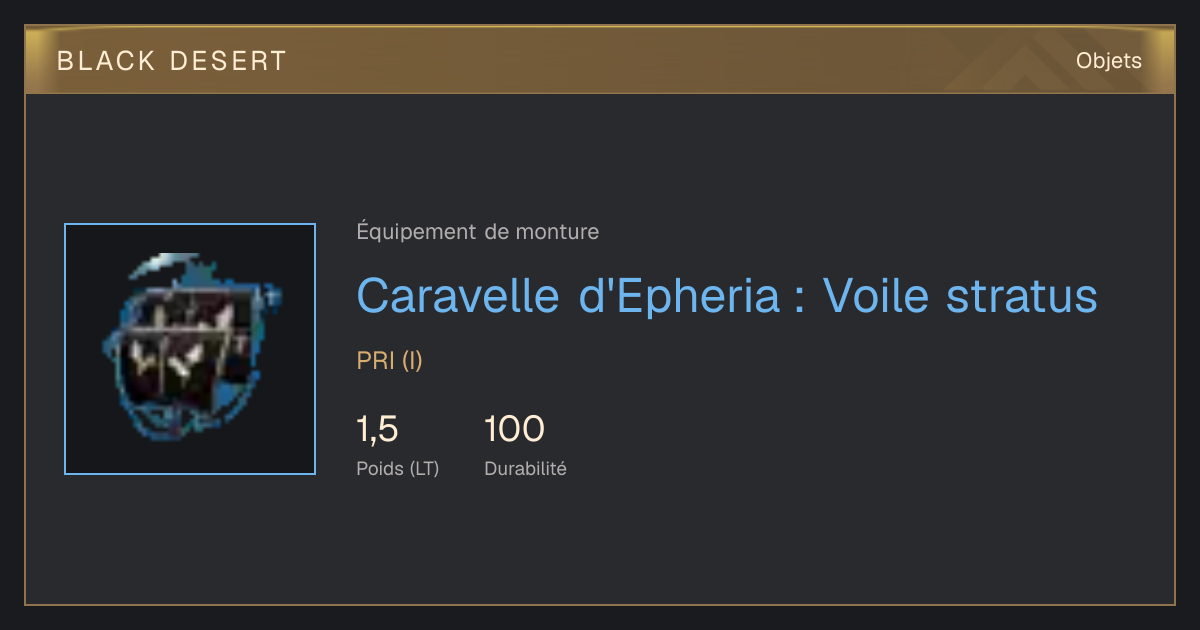Click the word "Caravelle" in the item name
Image resolution: width=1200 pixels, height=630 pixels.
pos(460,296)
